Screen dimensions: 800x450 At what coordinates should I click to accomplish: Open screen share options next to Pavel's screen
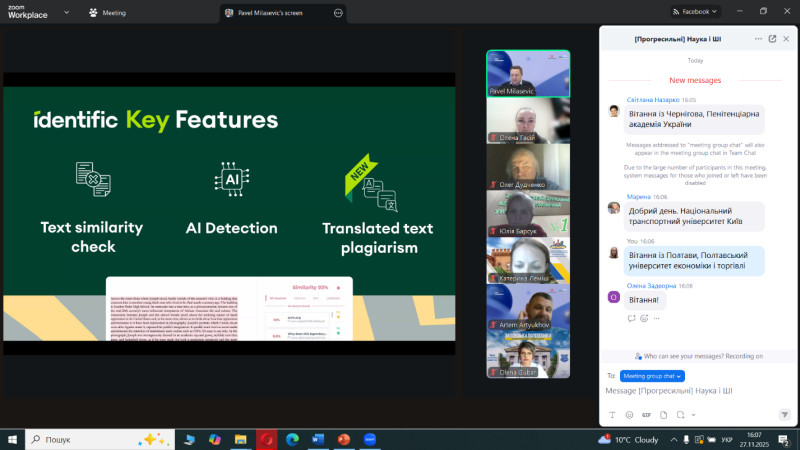338,13
